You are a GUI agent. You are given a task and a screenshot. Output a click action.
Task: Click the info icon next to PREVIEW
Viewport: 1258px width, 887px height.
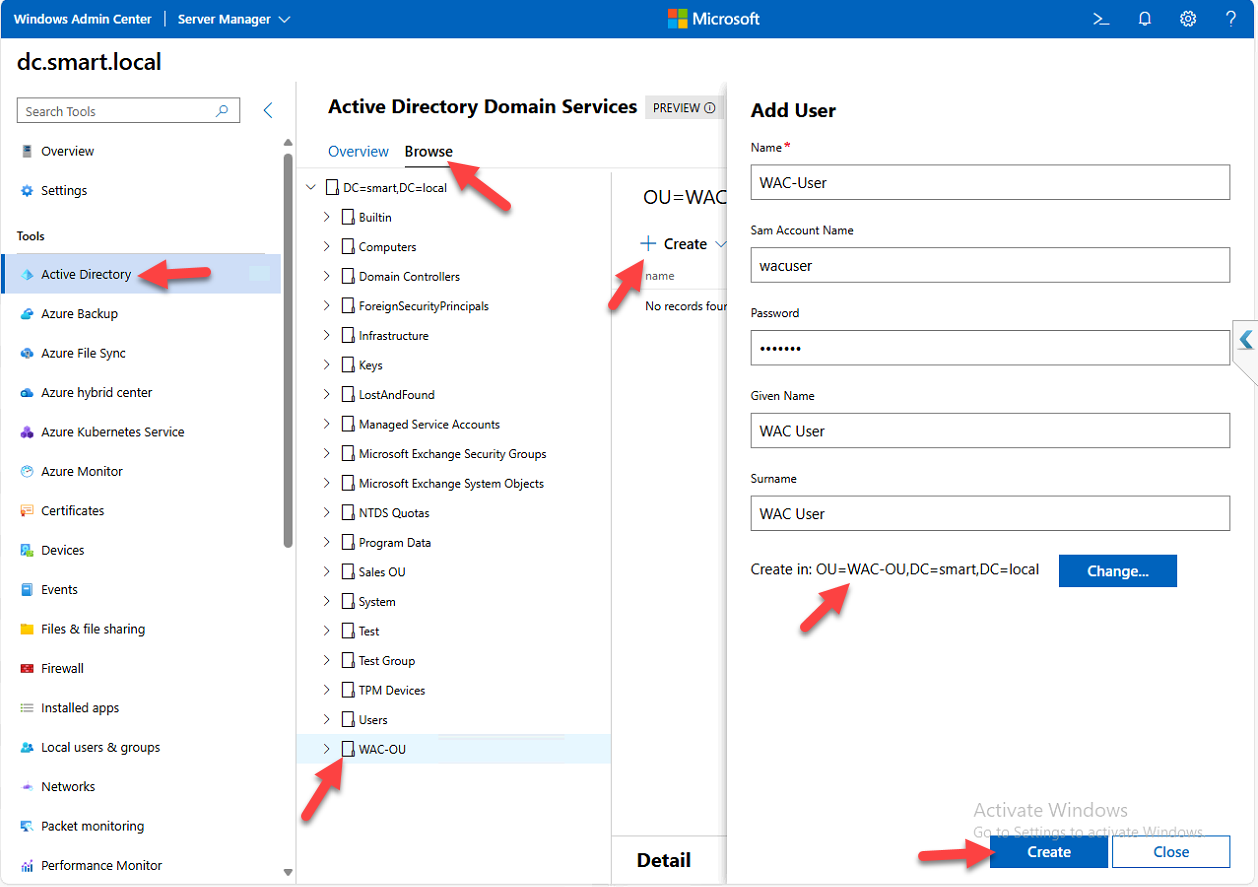click(x=710, y=108)
